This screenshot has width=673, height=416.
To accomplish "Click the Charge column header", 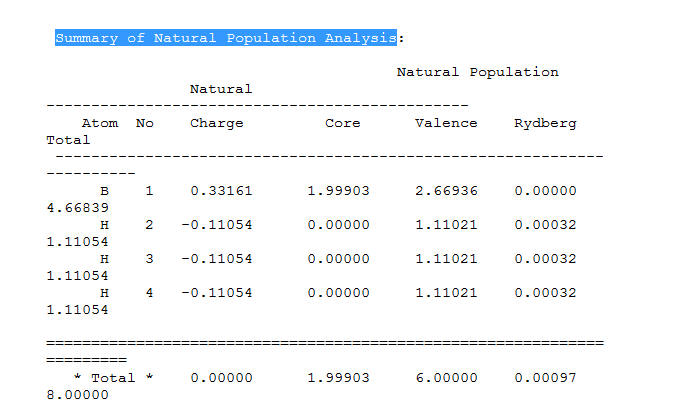I will pos(216,124).
